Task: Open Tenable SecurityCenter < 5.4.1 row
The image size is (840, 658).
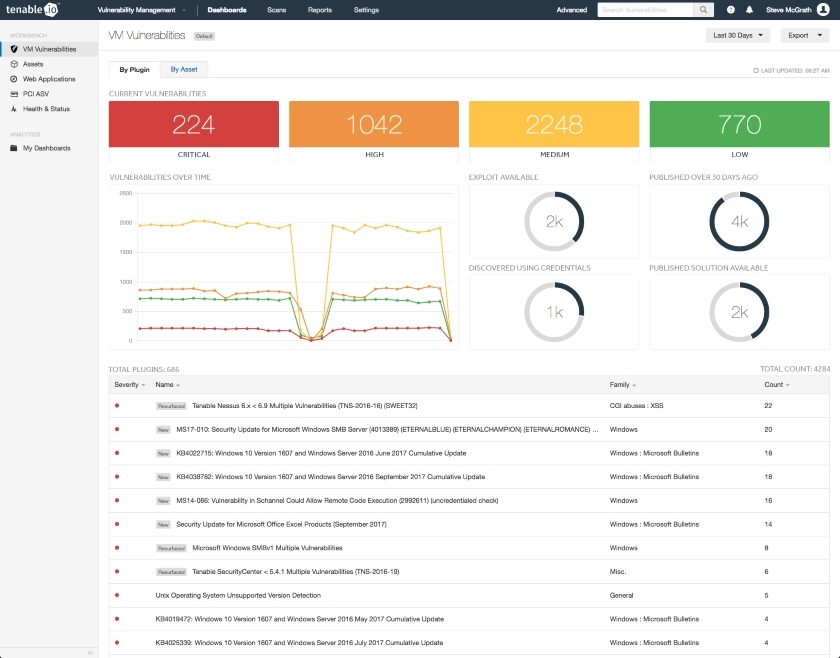Action: pyautogui.click(x=469, y=571)
